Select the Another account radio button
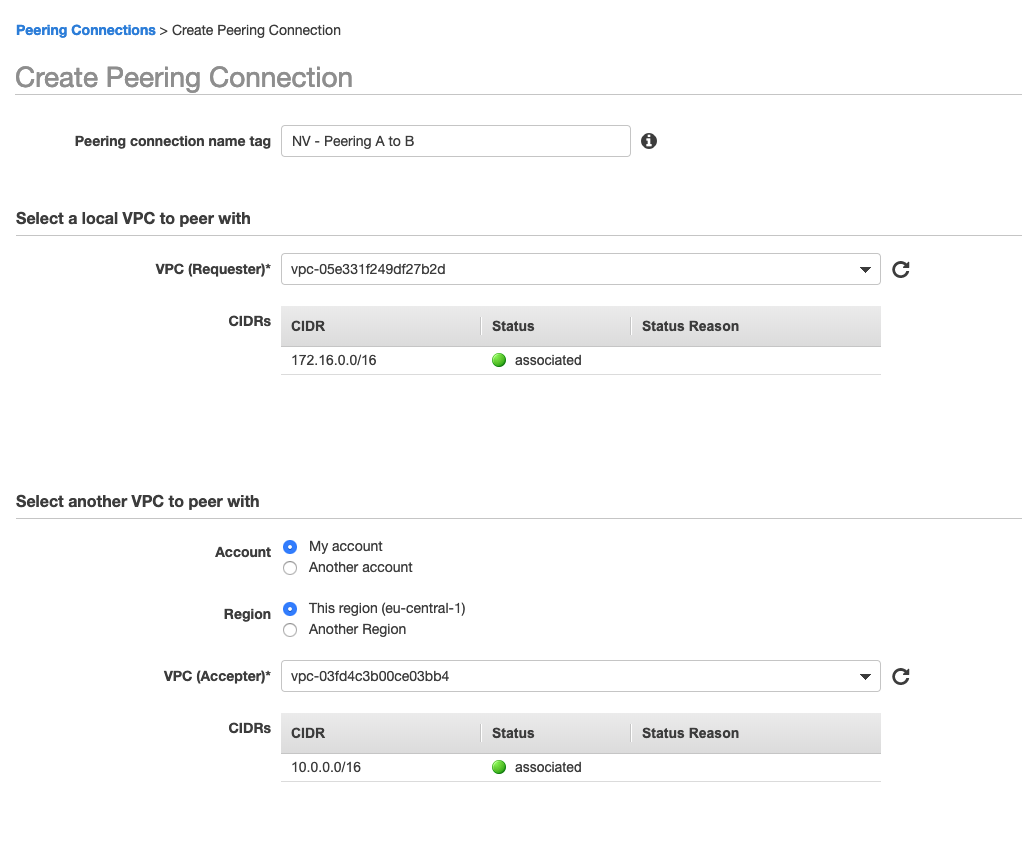1022x856 pixels. click(x=290, y=568)
